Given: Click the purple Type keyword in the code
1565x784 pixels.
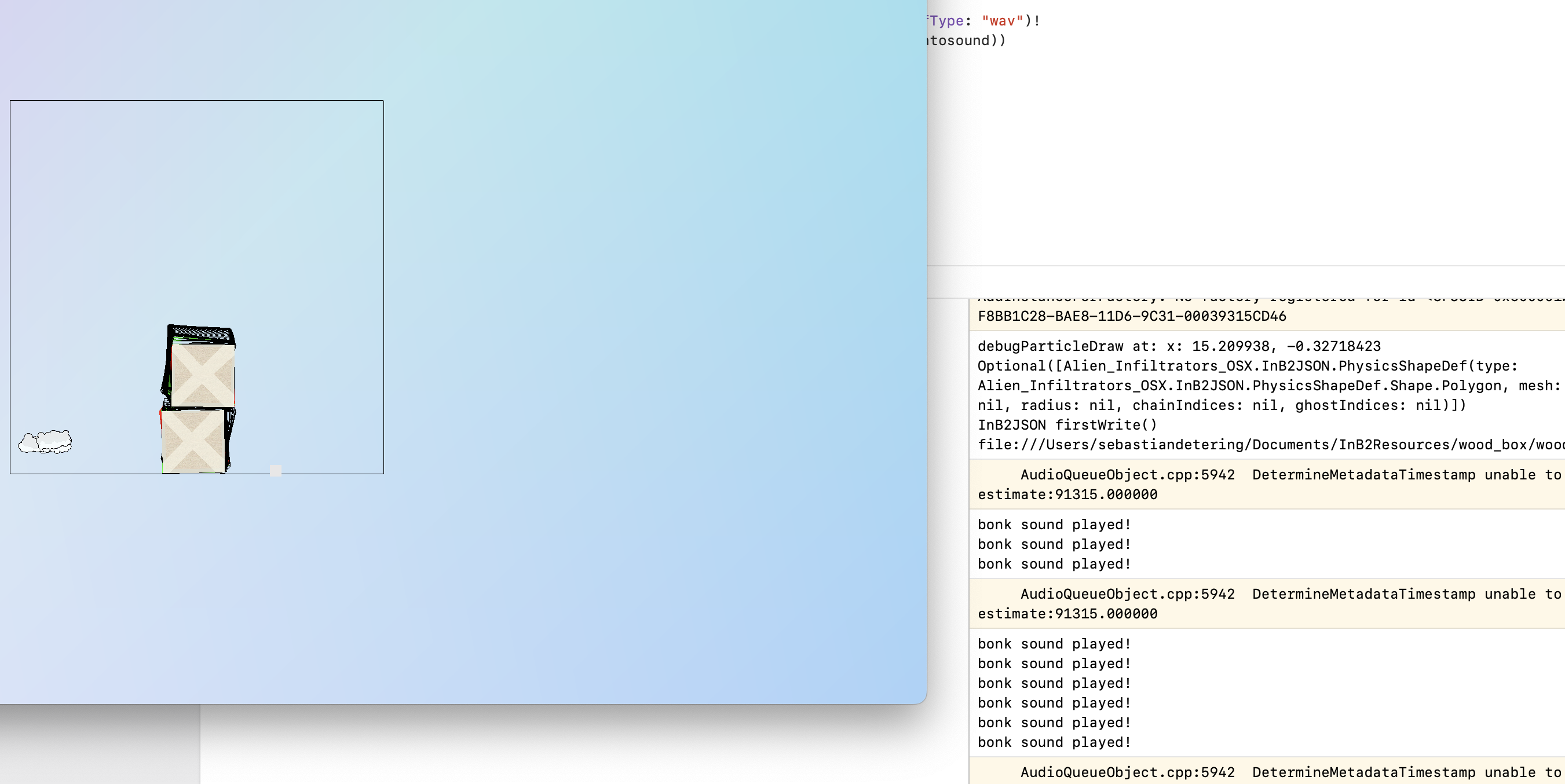Looking at the screenshot, I should pyautogui.click(x=946, y=21).
